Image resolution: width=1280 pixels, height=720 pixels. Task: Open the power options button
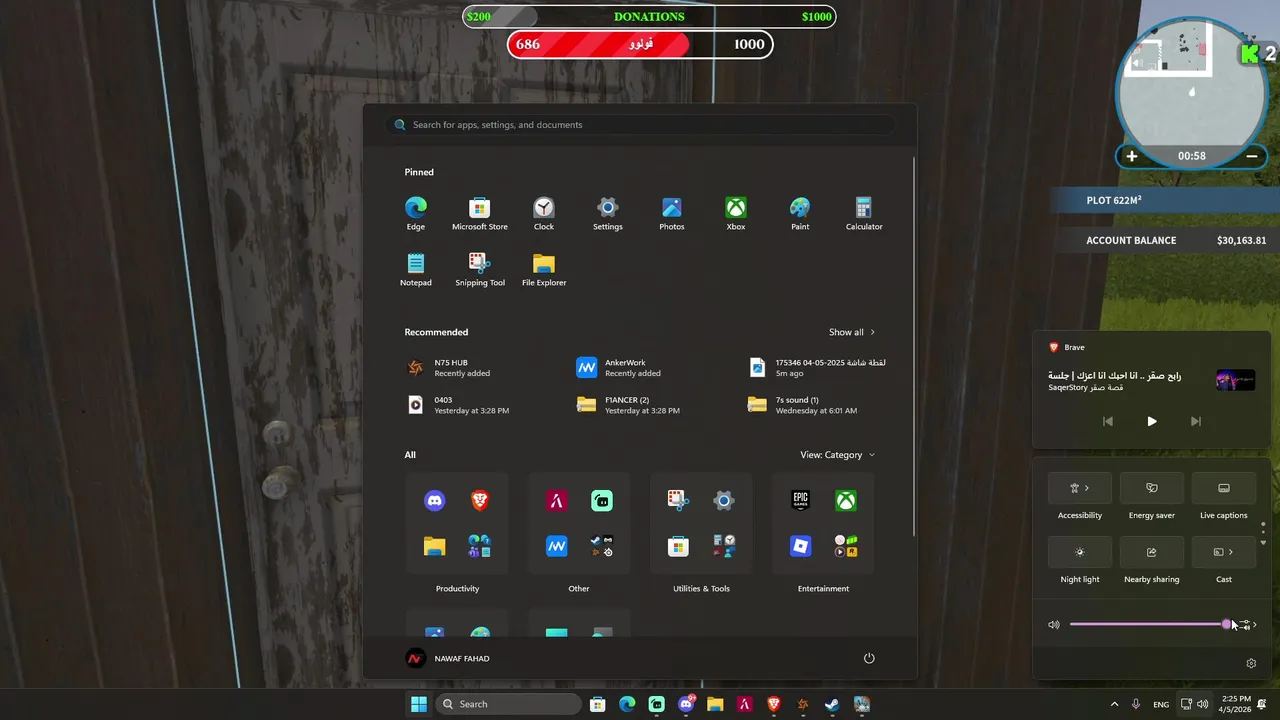(x=869, y=658)
